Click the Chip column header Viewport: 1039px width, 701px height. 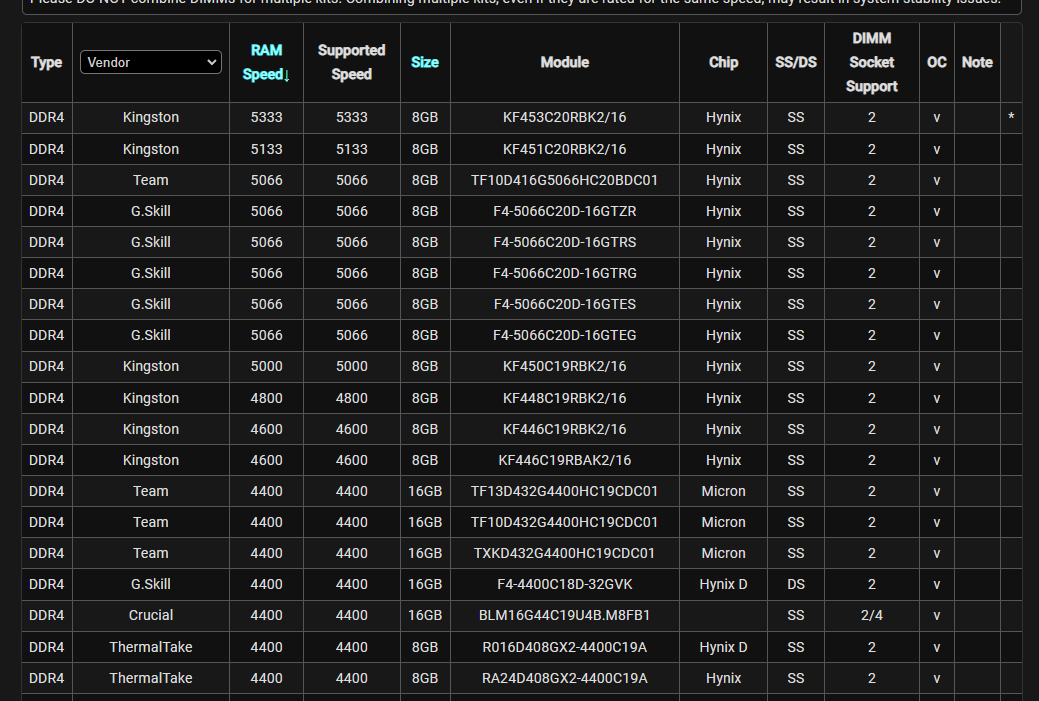pos(723,62)
